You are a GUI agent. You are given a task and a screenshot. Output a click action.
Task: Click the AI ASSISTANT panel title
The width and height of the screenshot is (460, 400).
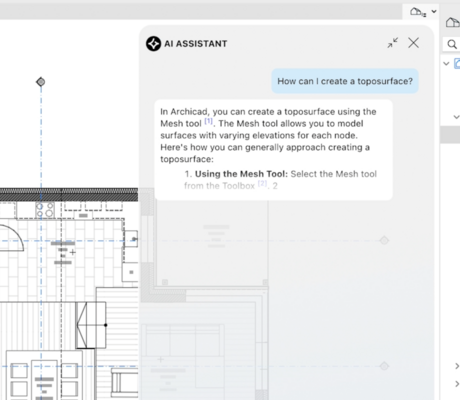(x=196, y=44)
